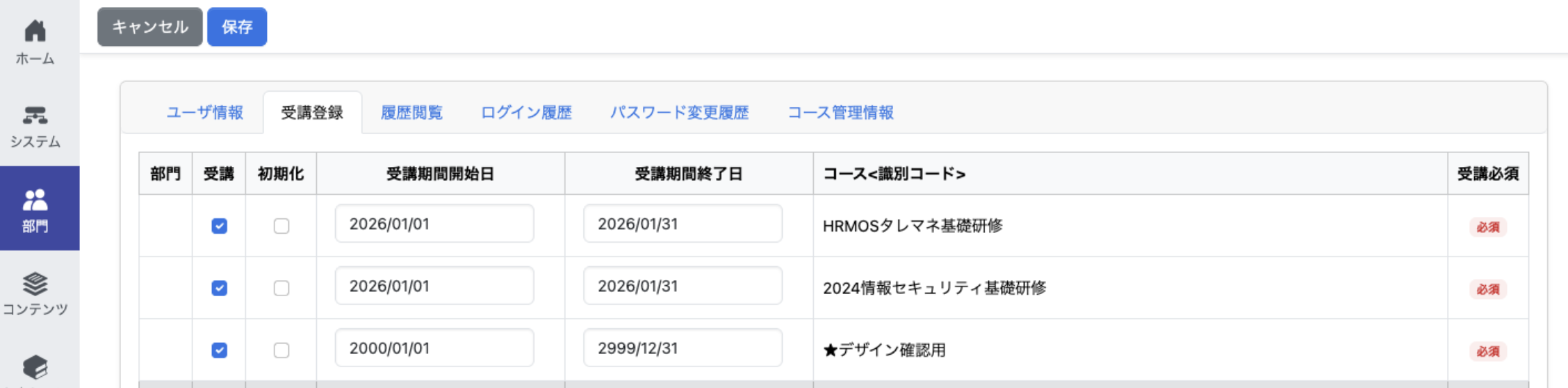Switch to the 履歴閲覧 tab

coord(411,113)
